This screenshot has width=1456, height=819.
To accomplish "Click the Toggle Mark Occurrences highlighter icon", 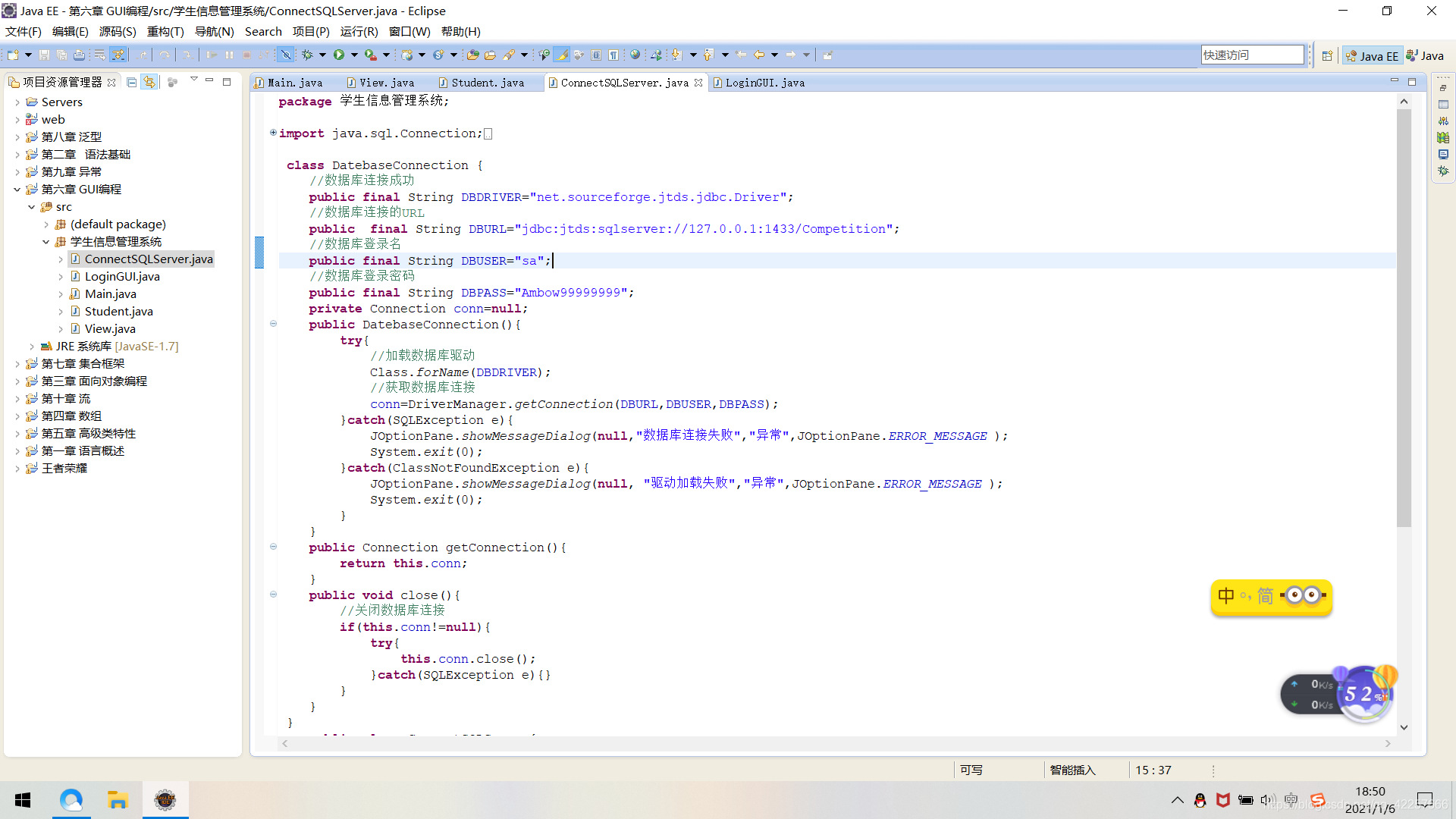I will click(562, 55).
